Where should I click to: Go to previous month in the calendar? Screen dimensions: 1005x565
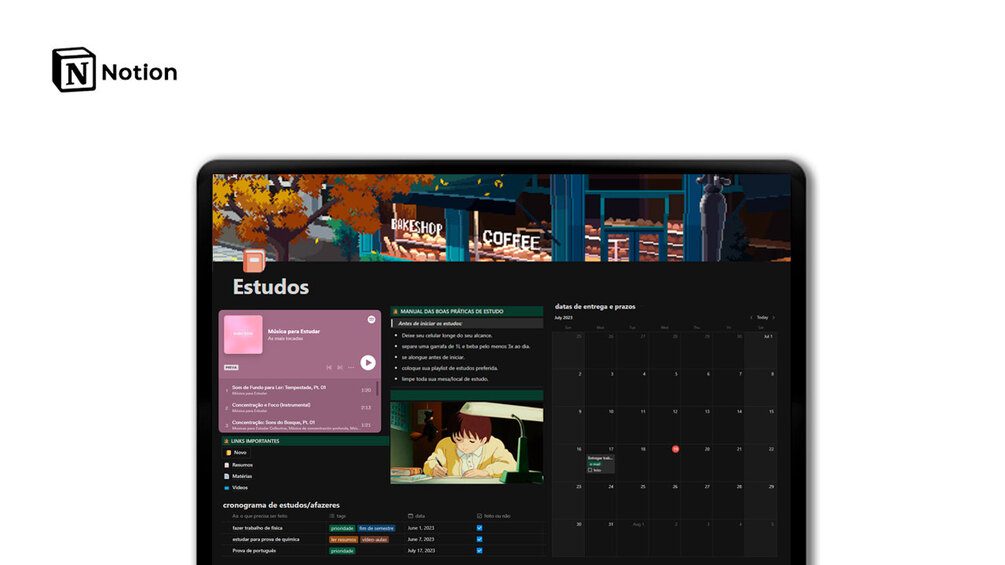coord(751,317)
